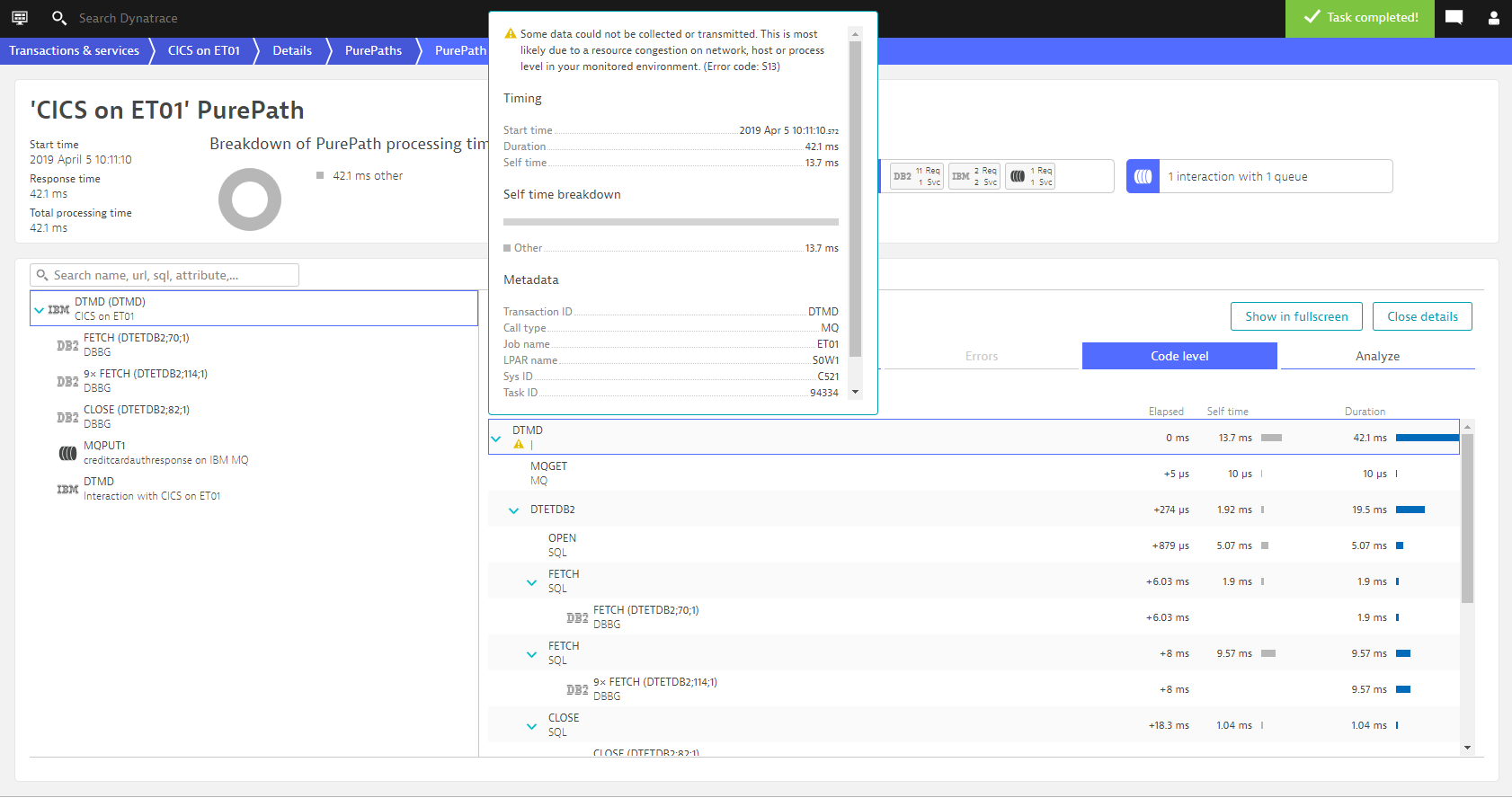1512x798 pixels.
Task: Click IBM icon beside DTMD Interaction with CICS
Action: (67, 489)
